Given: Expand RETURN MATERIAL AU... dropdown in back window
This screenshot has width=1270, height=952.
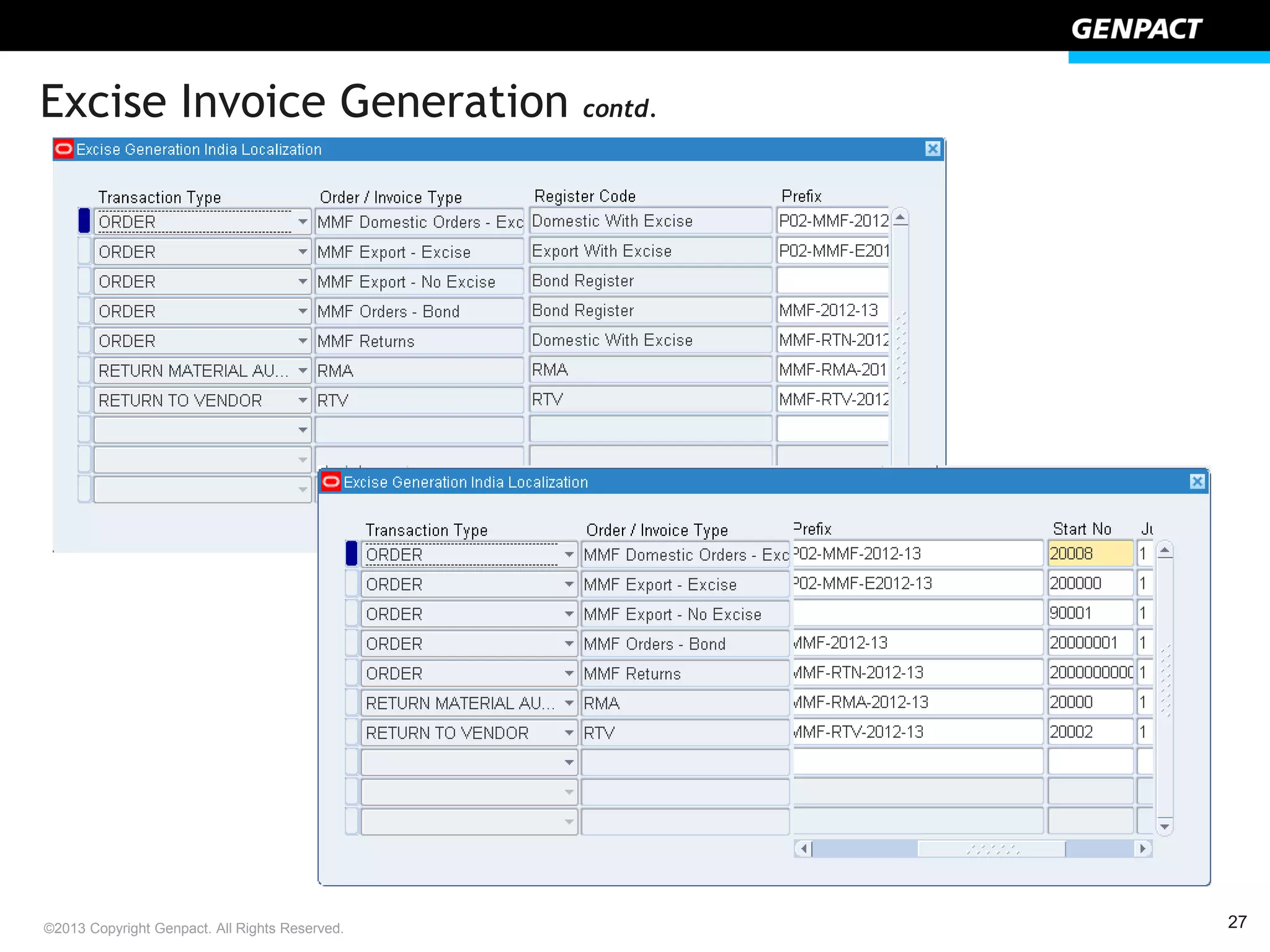Looking at the screenshot, I should [302, 370].
